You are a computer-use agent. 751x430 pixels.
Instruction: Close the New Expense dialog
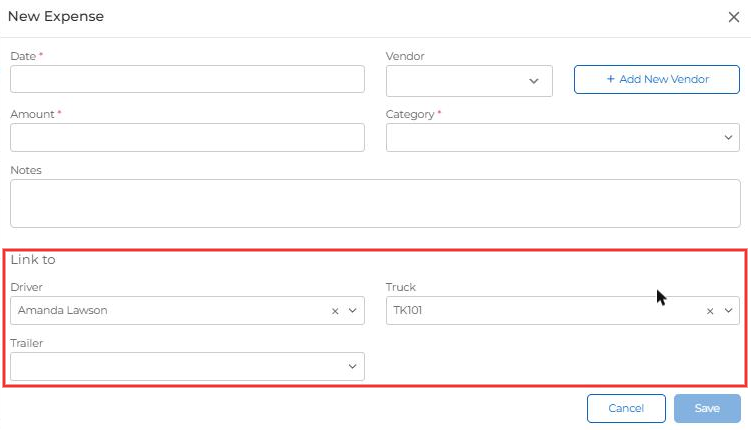[x=733, y=17]
